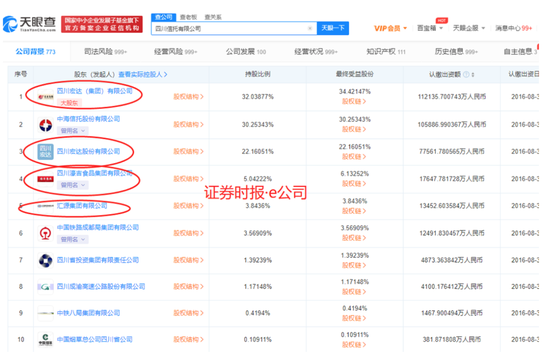Click the 四川成渝高速公路 logo
550x360 pixels.
(x=46, y=287)
